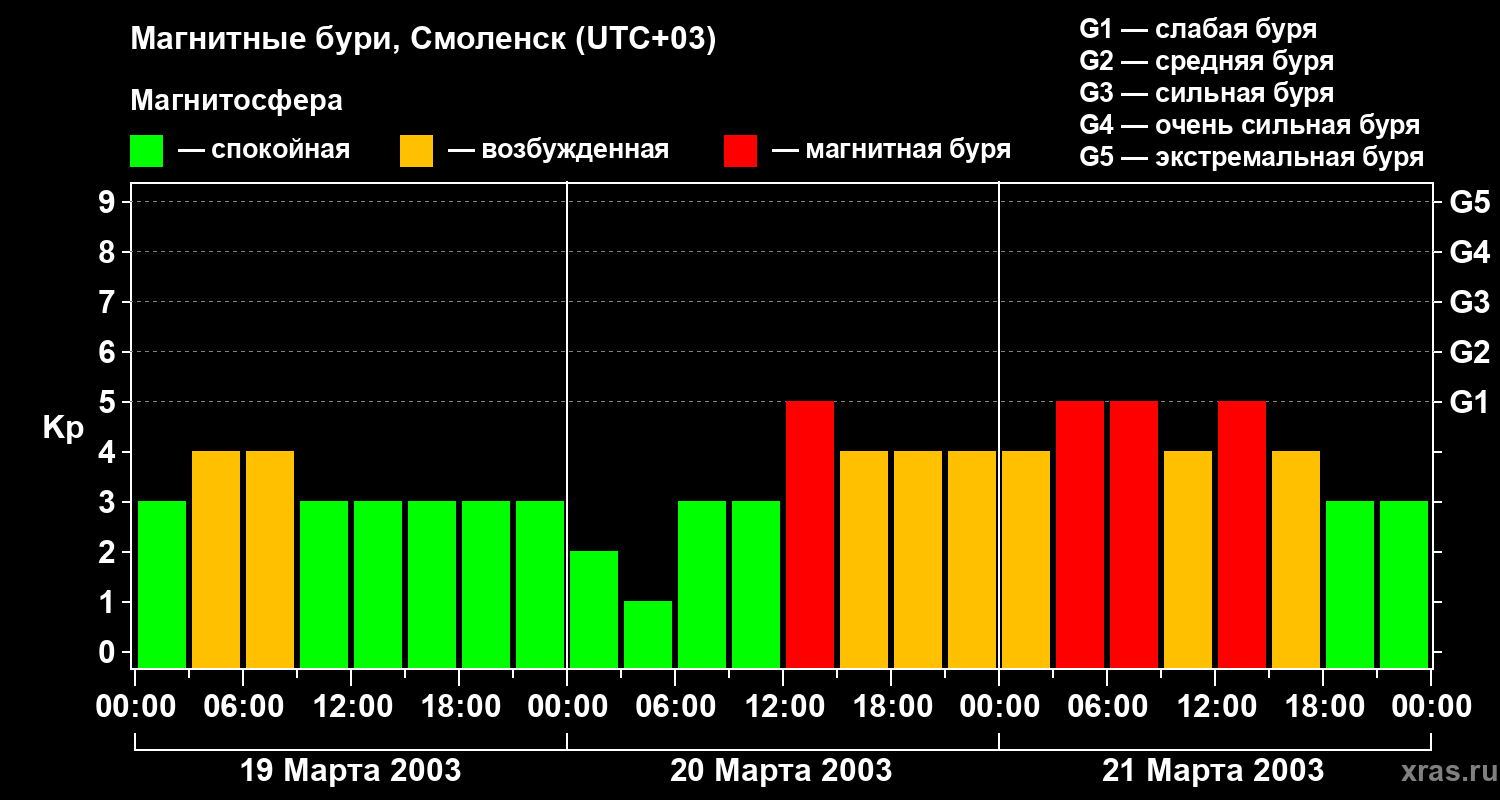Click the first red Kp 5 bar on 20 March
Screen dimensions: 1500x800
pos(810,534)
